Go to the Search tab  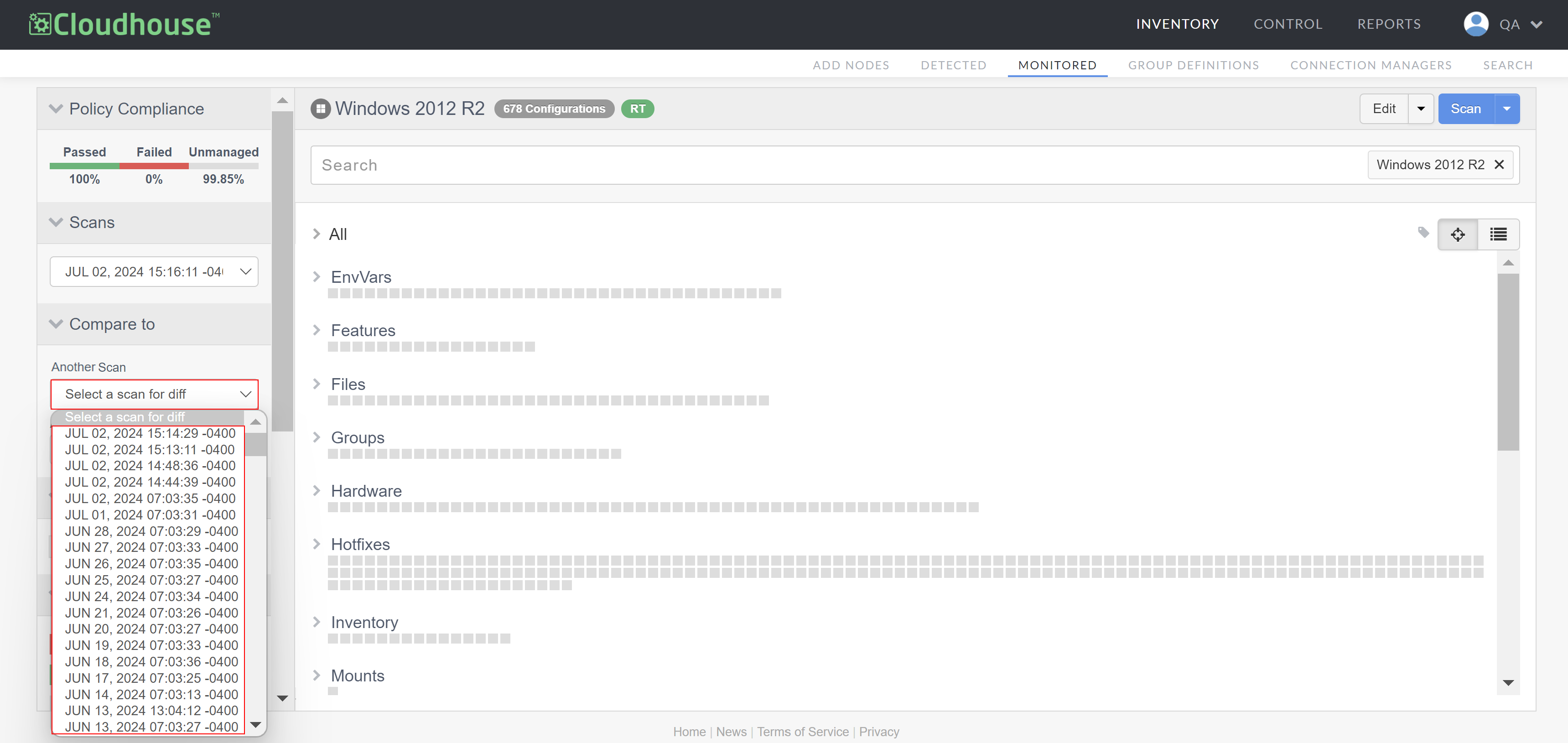pos(1508,65)
